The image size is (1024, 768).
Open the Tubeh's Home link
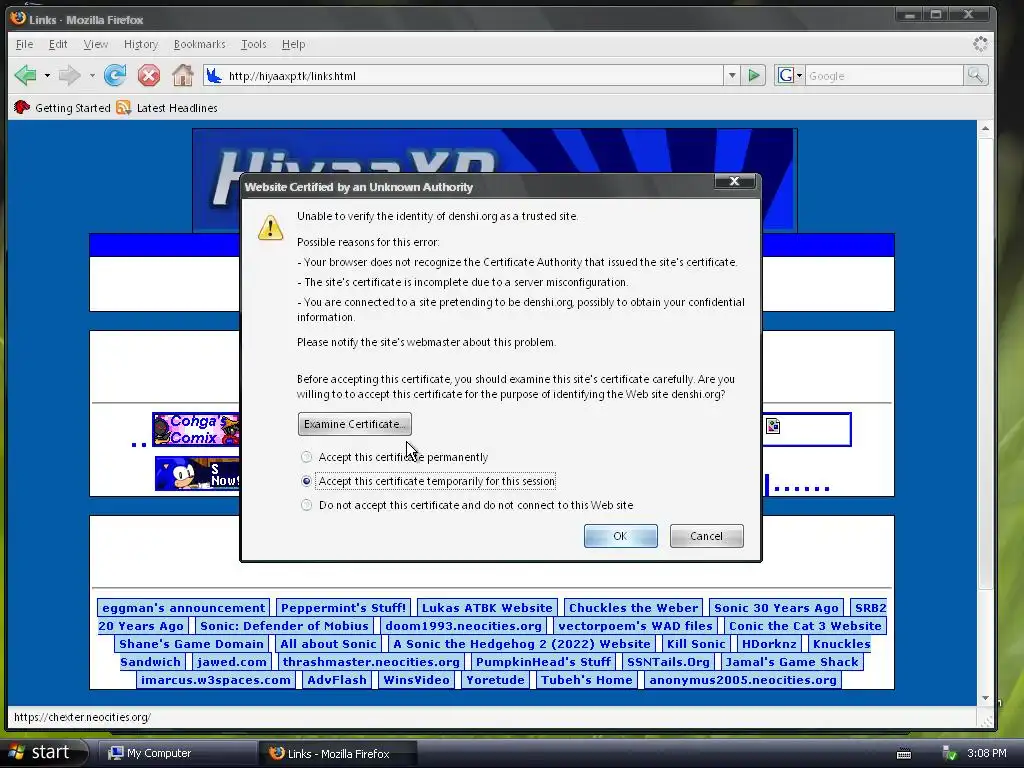pos(586,680)
